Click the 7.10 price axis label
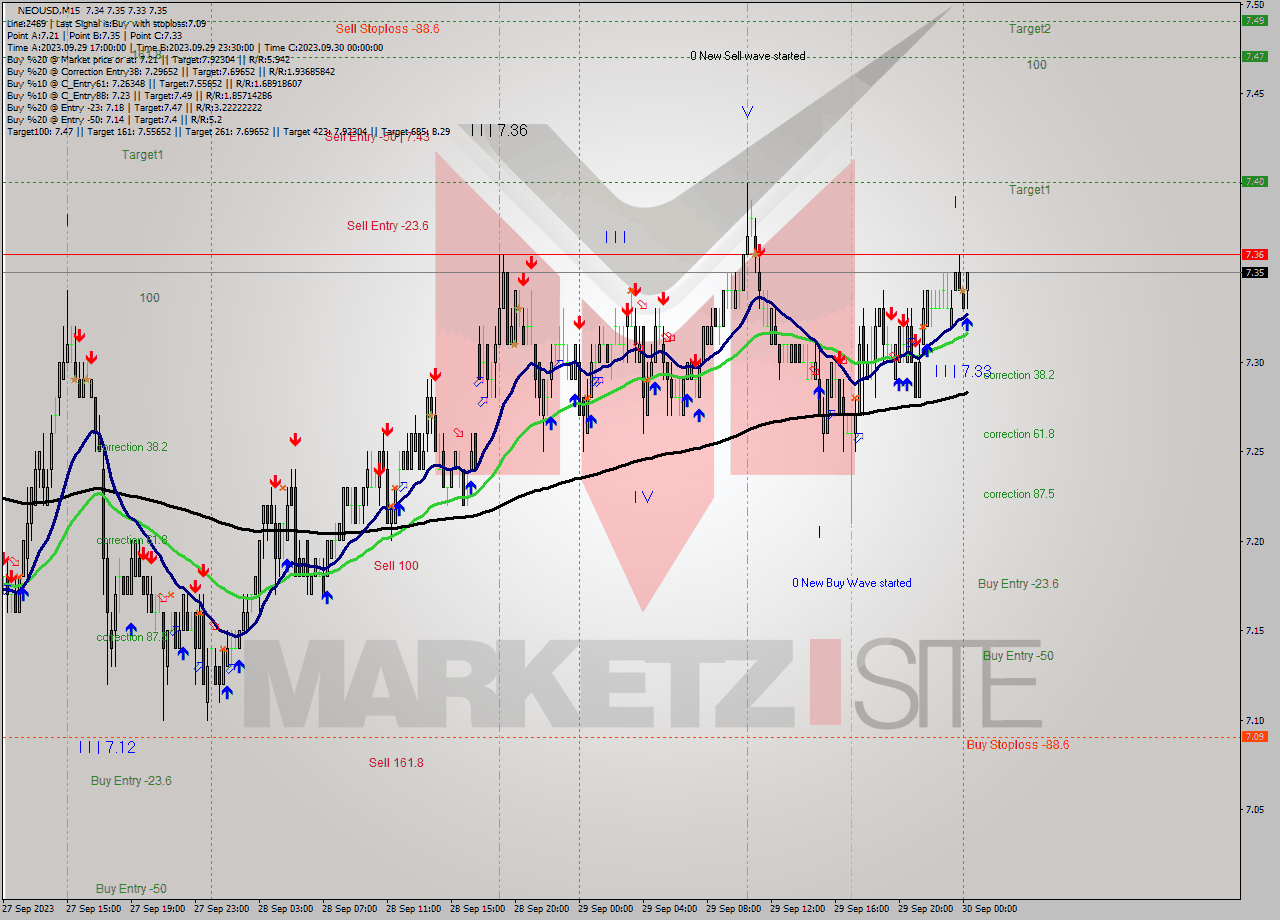Viewport: 1280px width, 920px height. coord(1254,720)
